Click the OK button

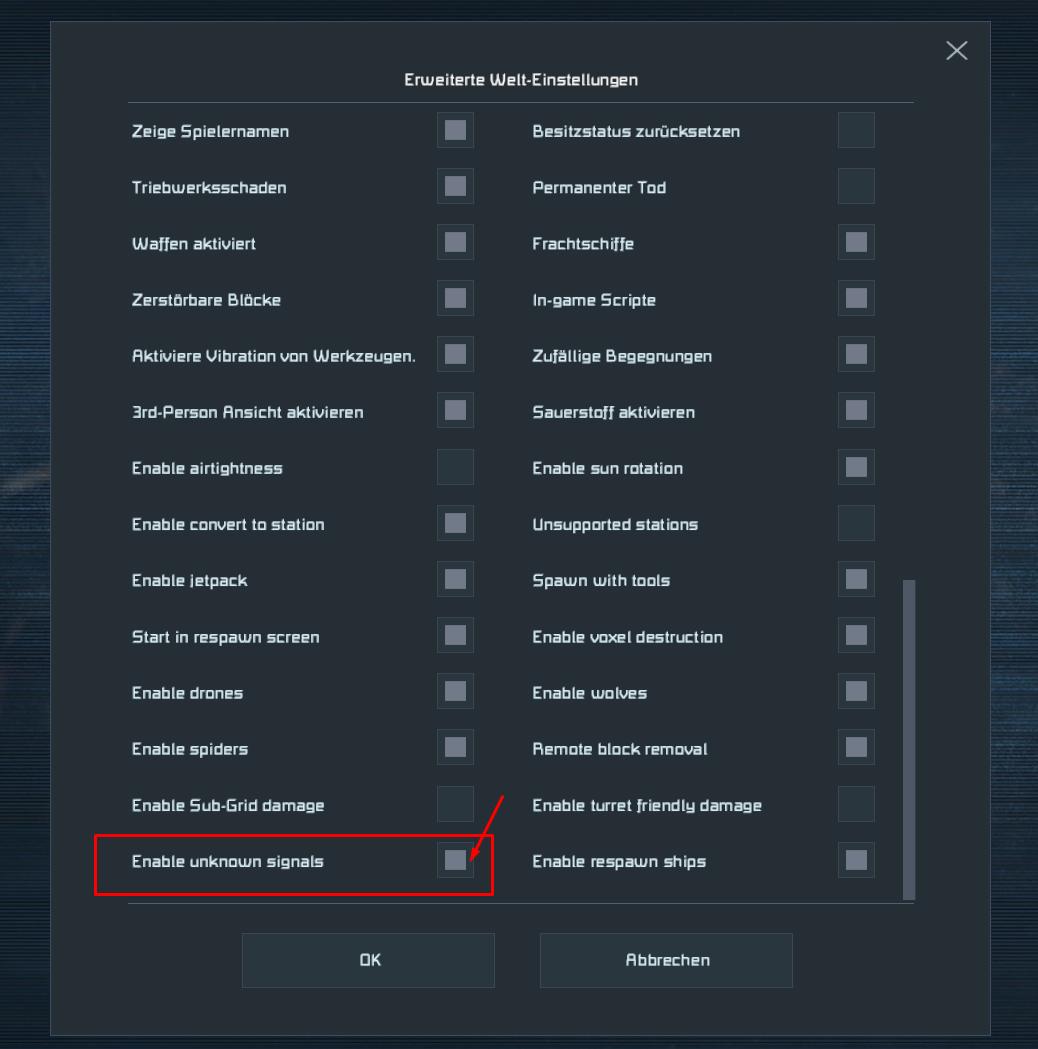[x=368, y=960]
